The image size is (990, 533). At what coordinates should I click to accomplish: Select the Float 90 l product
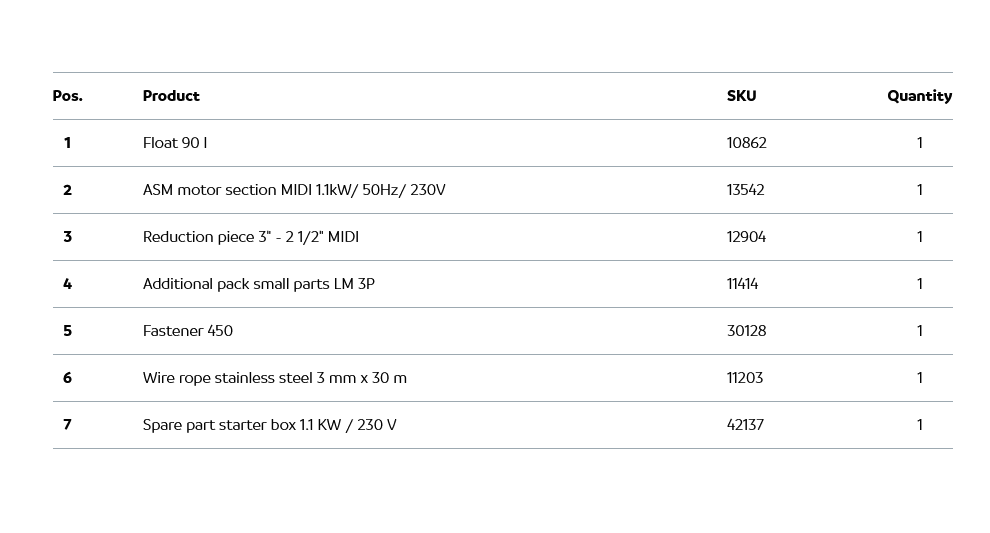coord(175,143)
